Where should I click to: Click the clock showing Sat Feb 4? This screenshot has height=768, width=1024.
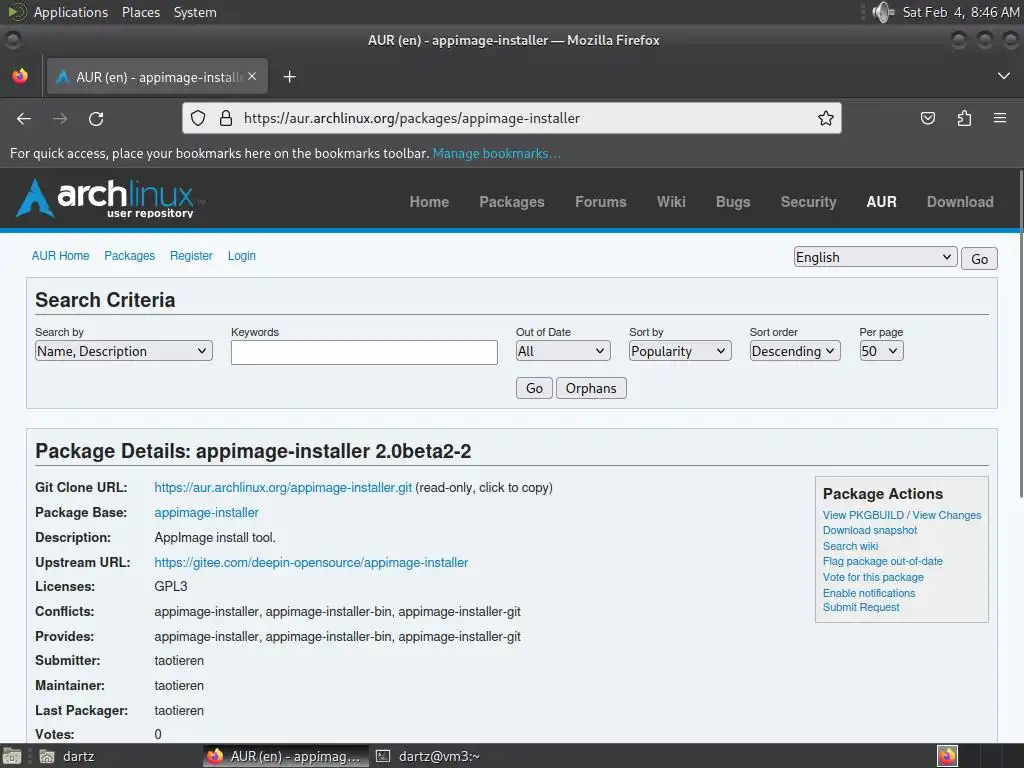[x=960, y=12]
